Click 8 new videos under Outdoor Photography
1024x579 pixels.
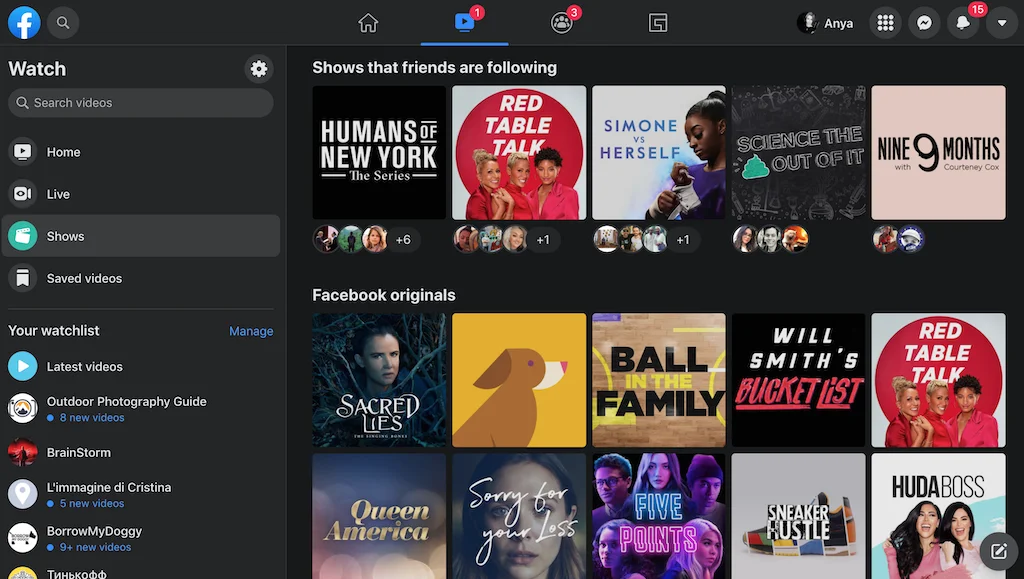pyautogui.click(x=92, y=418)
